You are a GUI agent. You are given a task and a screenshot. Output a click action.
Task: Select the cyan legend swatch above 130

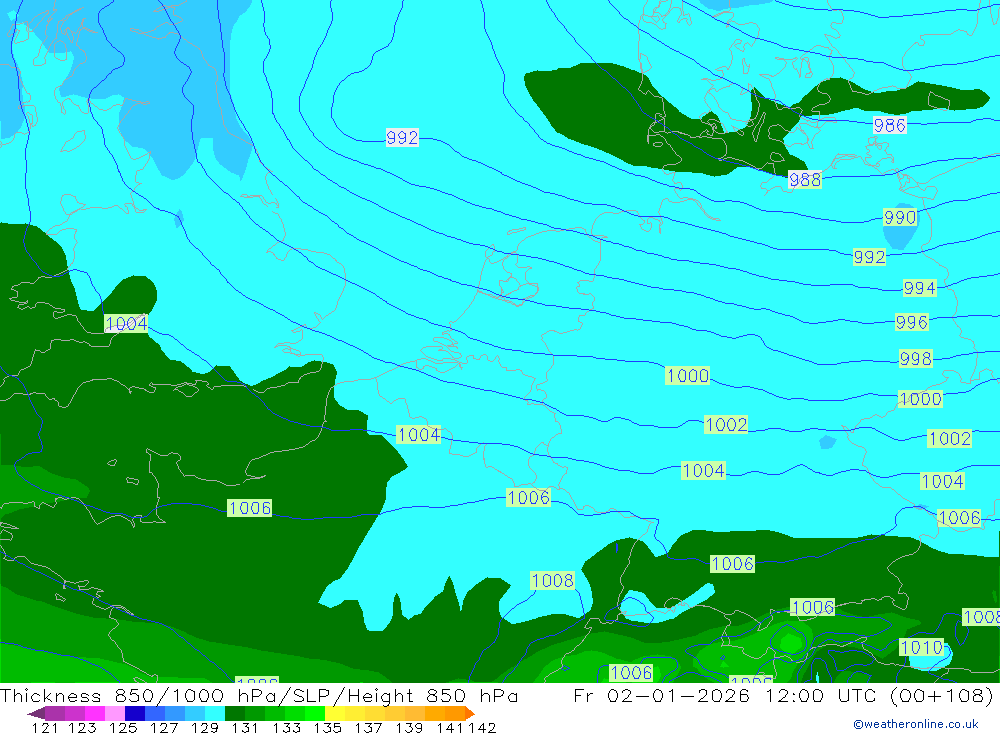(215, 713)
